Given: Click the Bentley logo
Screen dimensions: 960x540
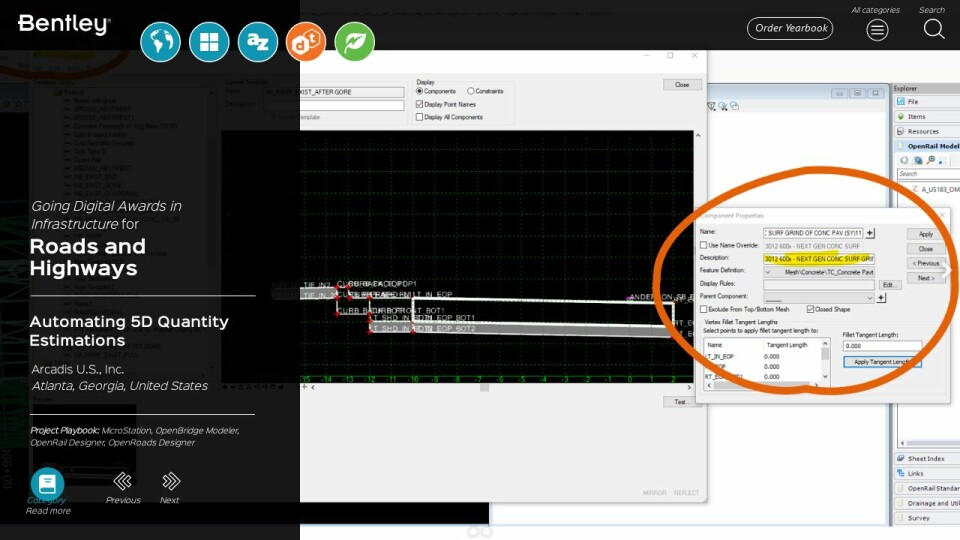Looking at the screenshot, I should (64, 24).
